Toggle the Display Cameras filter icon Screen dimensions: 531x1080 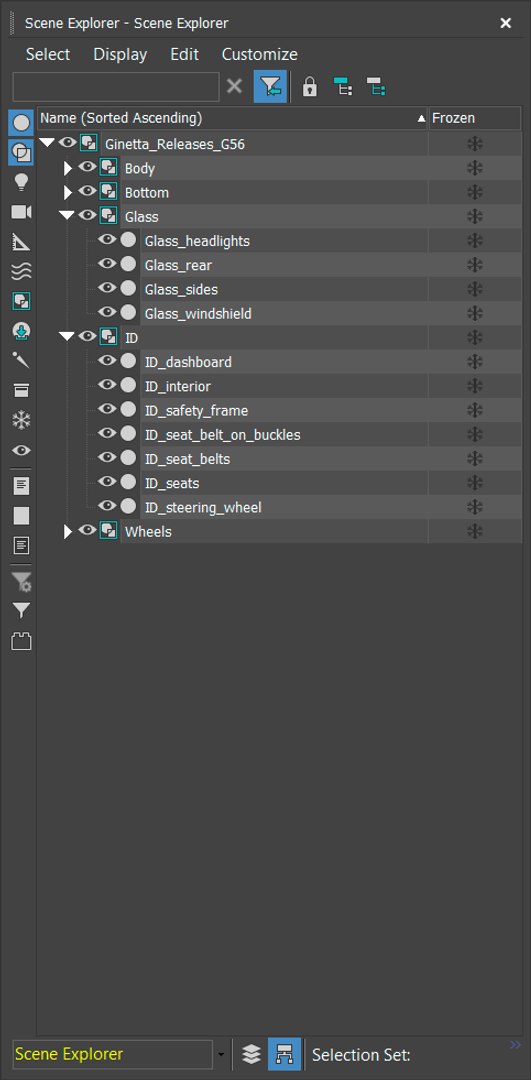[21, 212]
